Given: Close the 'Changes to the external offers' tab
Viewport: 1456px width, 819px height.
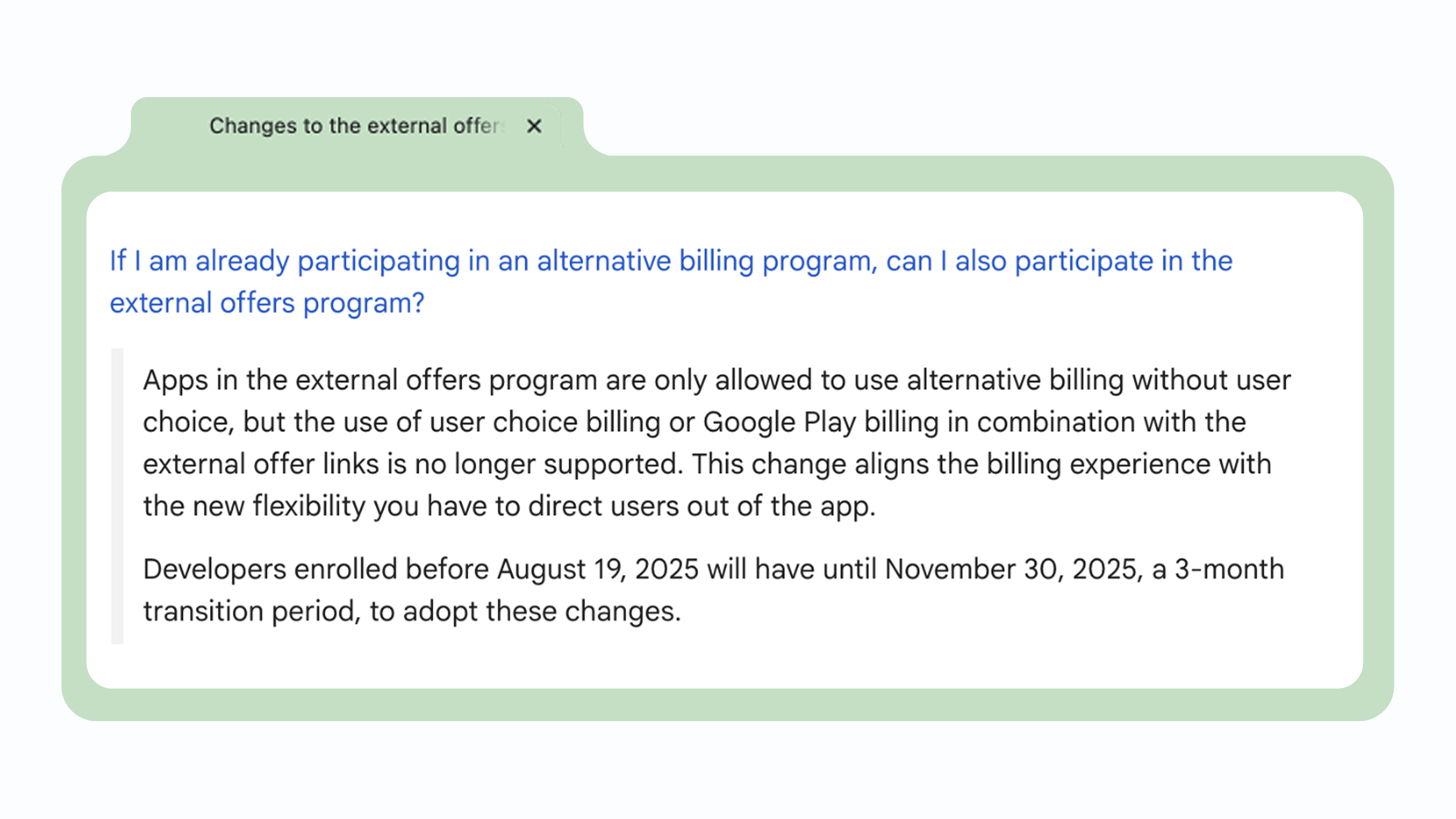Looking at the screenshot, I should [x=533, y=126].
